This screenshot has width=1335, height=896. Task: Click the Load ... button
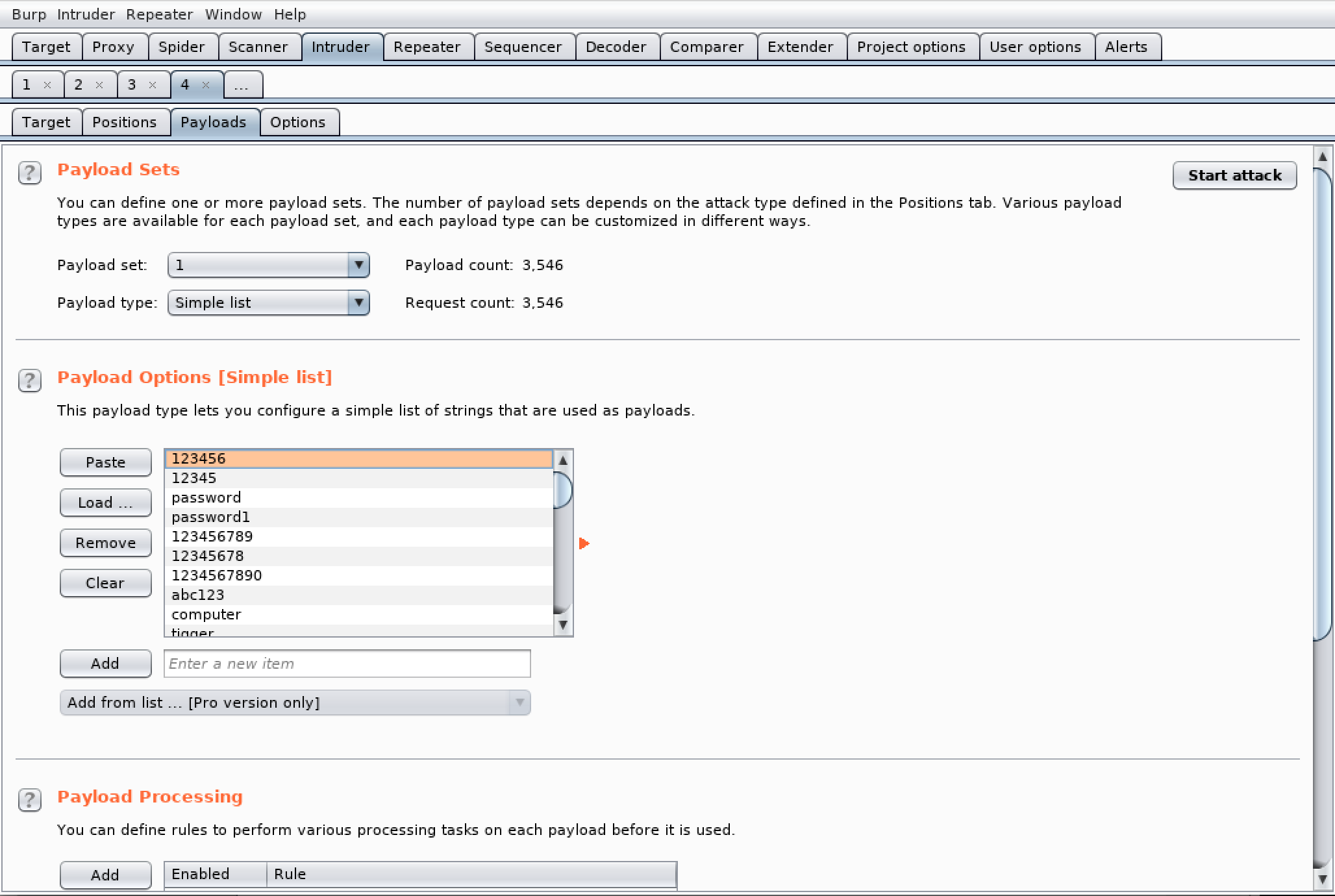(106, 503)
